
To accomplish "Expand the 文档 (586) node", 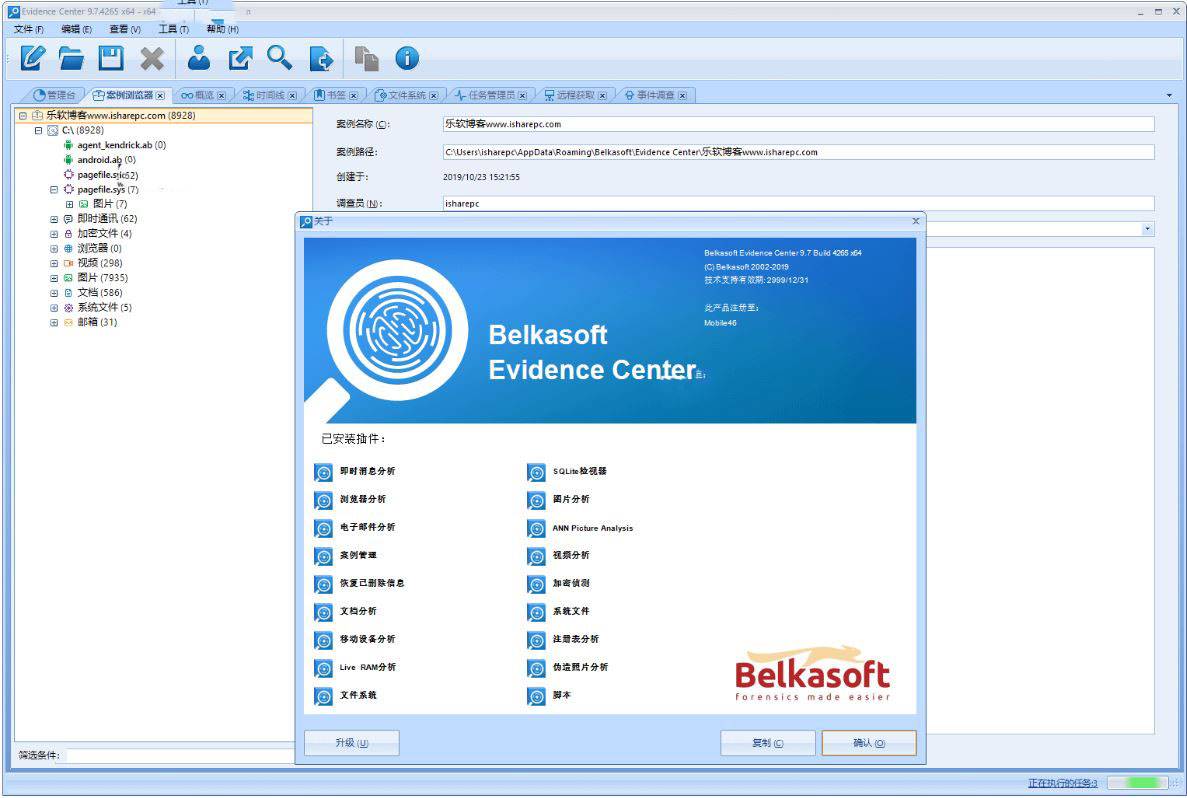I will 54,293.
